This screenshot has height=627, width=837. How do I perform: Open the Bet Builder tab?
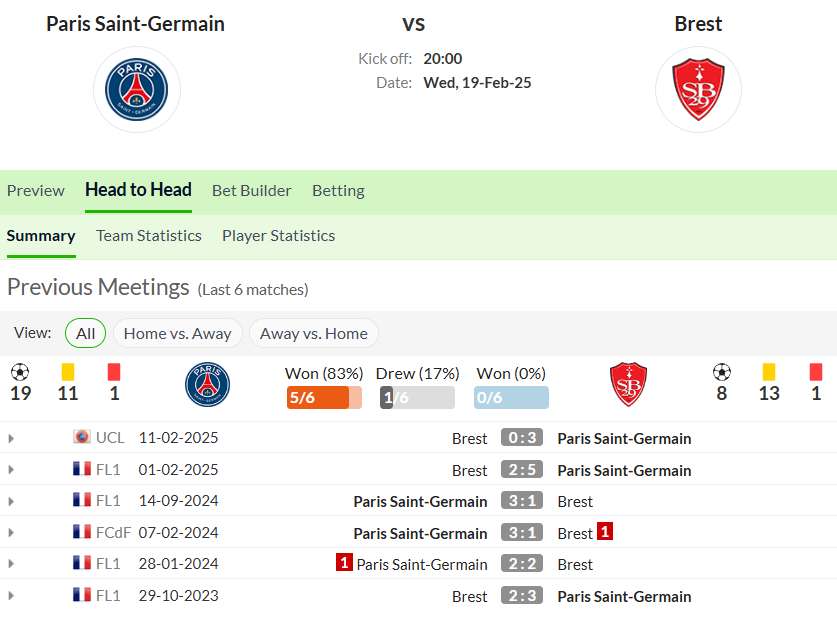pyautogui.click(x=251, y=191)
